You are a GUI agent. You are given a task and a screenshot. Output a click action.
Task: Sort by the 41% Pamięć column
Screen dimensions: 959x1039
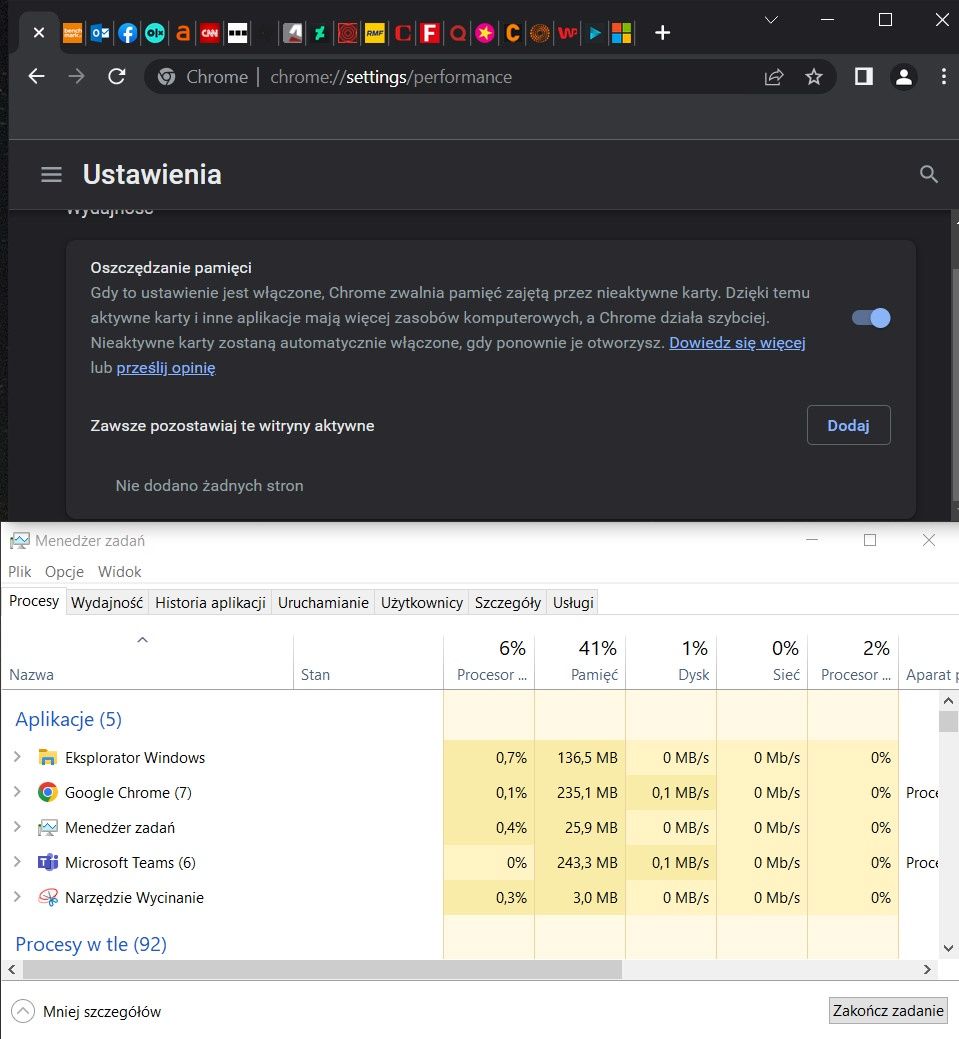[580, 661]
